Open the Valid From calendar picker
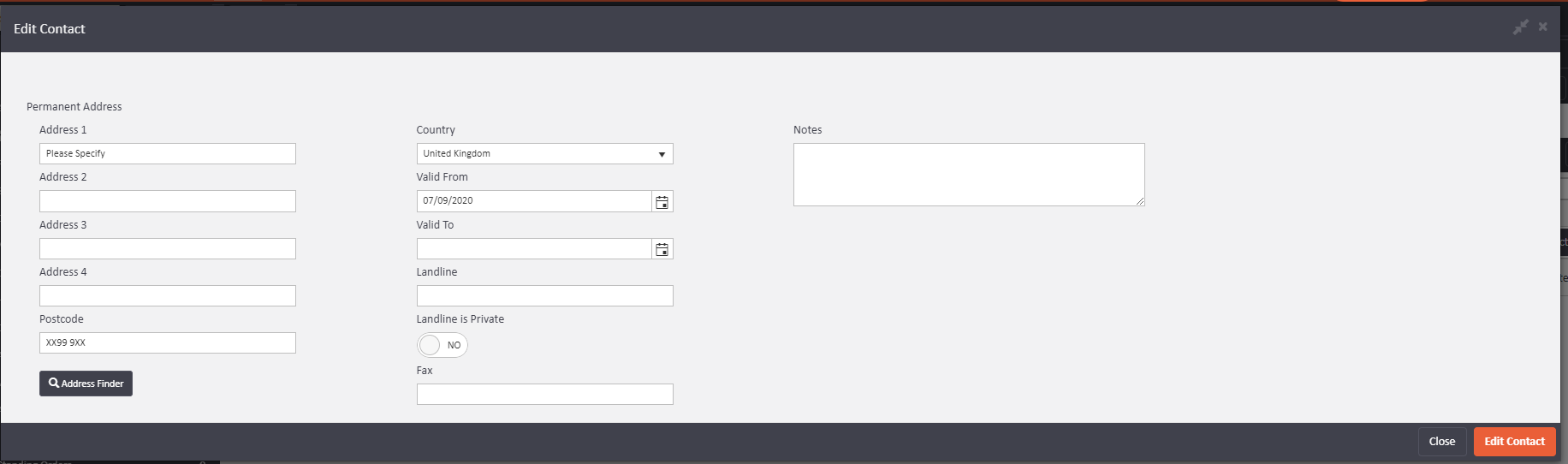Viewport: 1568px width, 464px height. (662, 202)
